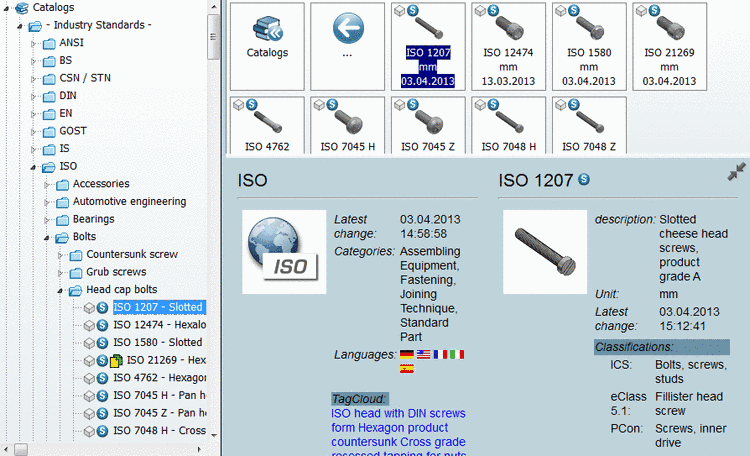
Task: Click the blue S badge beside ISO 1207 heading
Action: pyautogui.click(x=584, y=179)
